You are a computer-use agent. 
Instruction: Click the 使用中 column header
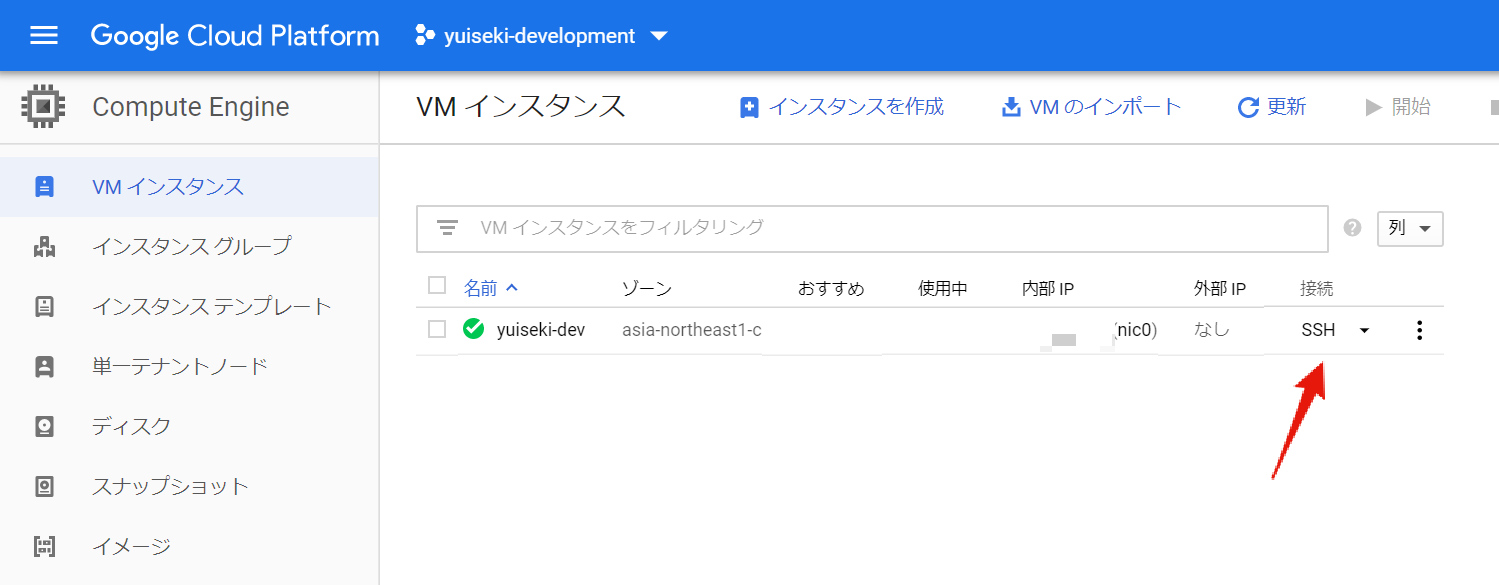(943, 289)
